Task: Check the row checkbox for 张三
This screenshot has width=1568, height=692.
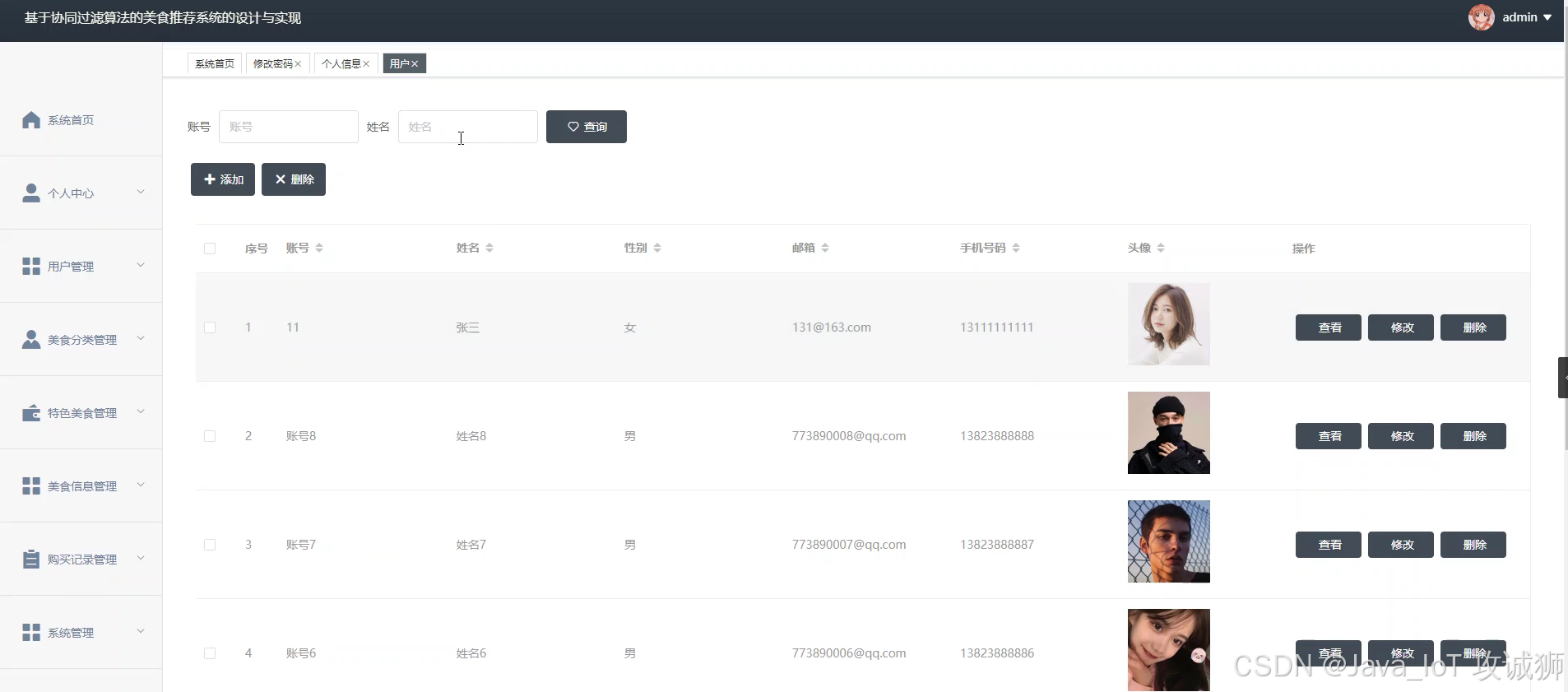Action: pos(210,327)
